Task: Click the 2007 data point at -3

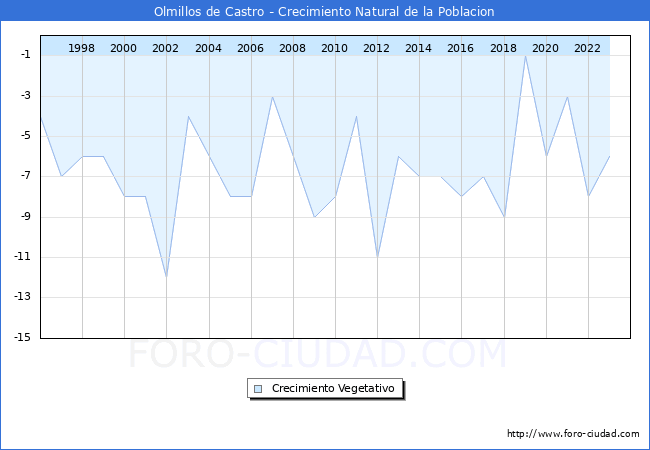Action: click(272, 97)
